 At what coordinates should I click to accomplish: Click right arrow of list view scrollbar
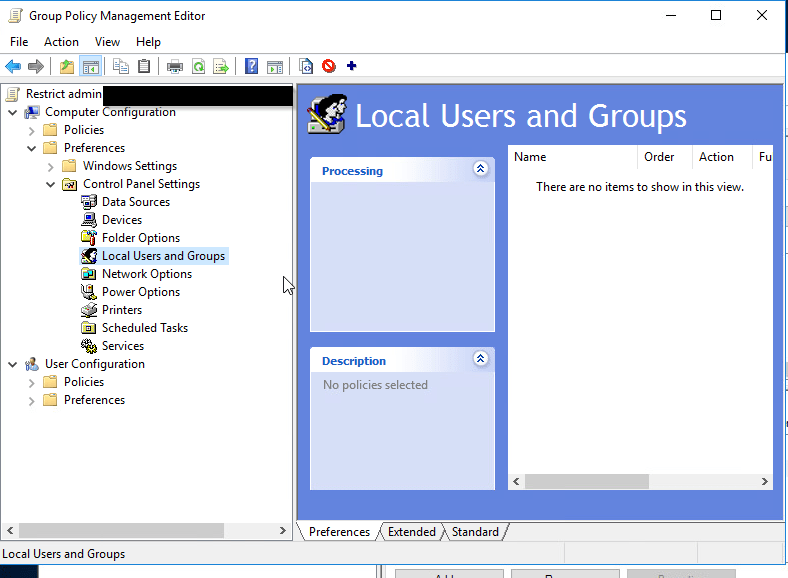pos(764,481)
